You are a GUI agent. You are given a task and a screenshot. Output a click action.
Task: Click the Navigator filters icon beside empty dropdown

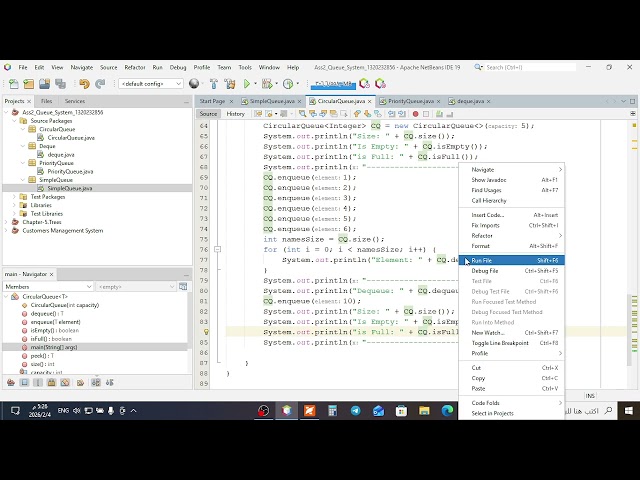(183, 287)
